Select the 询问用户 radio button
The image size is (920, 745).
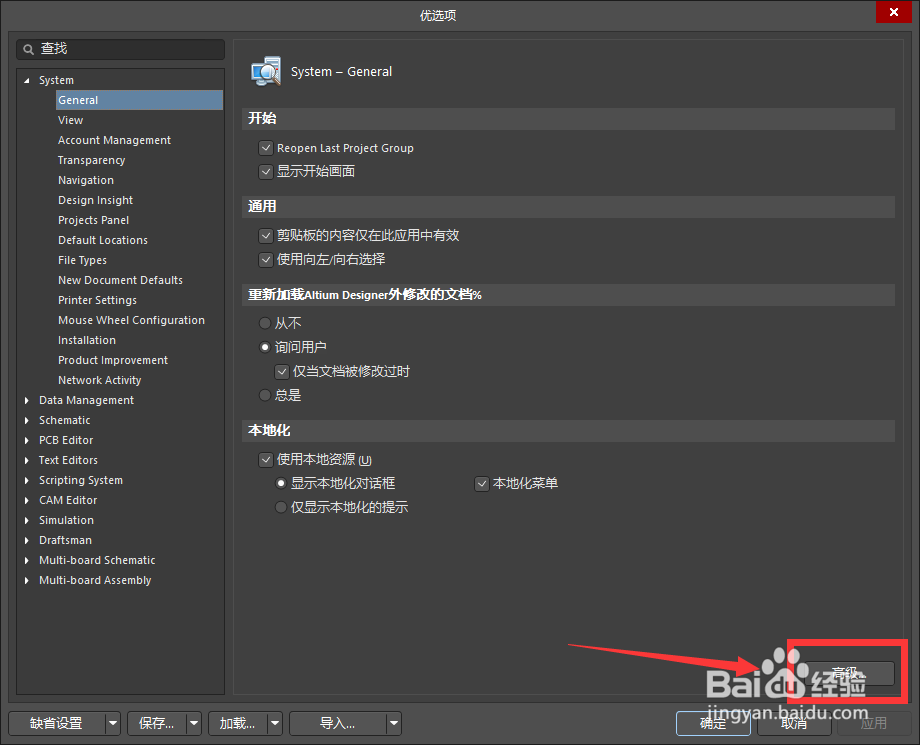coord(265,347)
